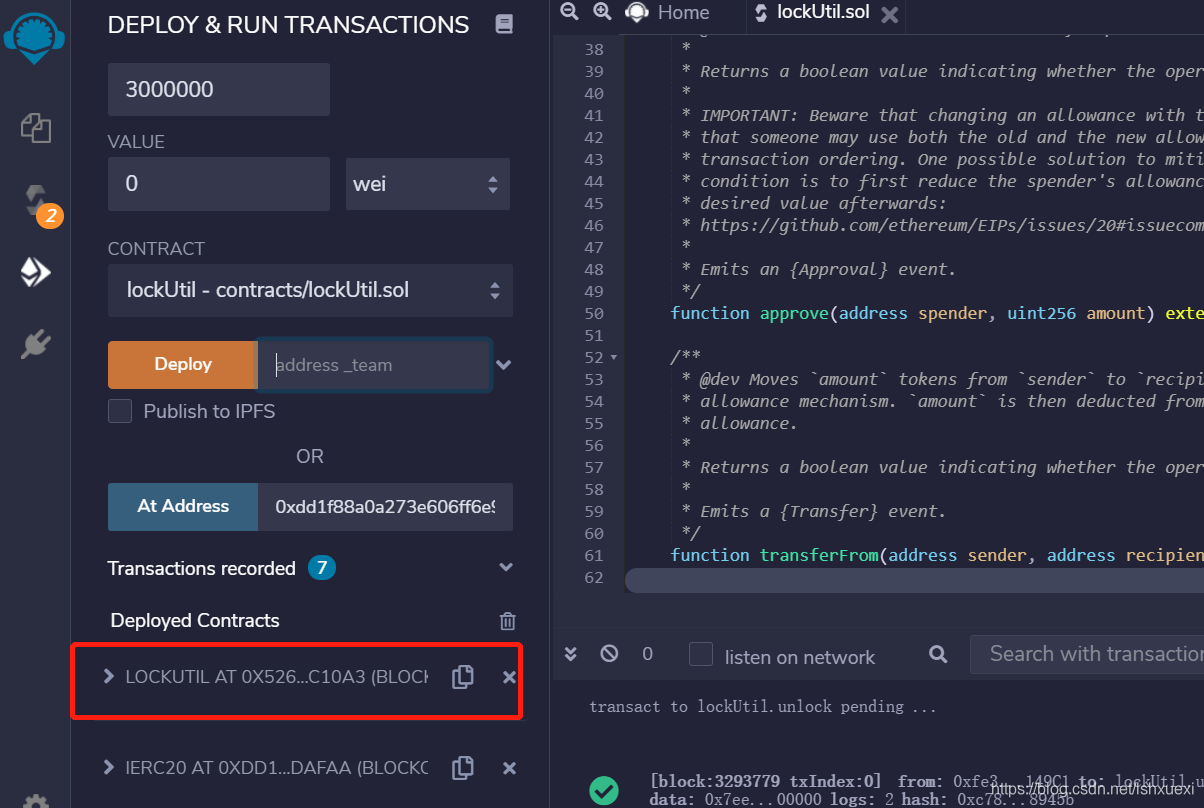Open Plugin manager plug icon

pos(36,345)
